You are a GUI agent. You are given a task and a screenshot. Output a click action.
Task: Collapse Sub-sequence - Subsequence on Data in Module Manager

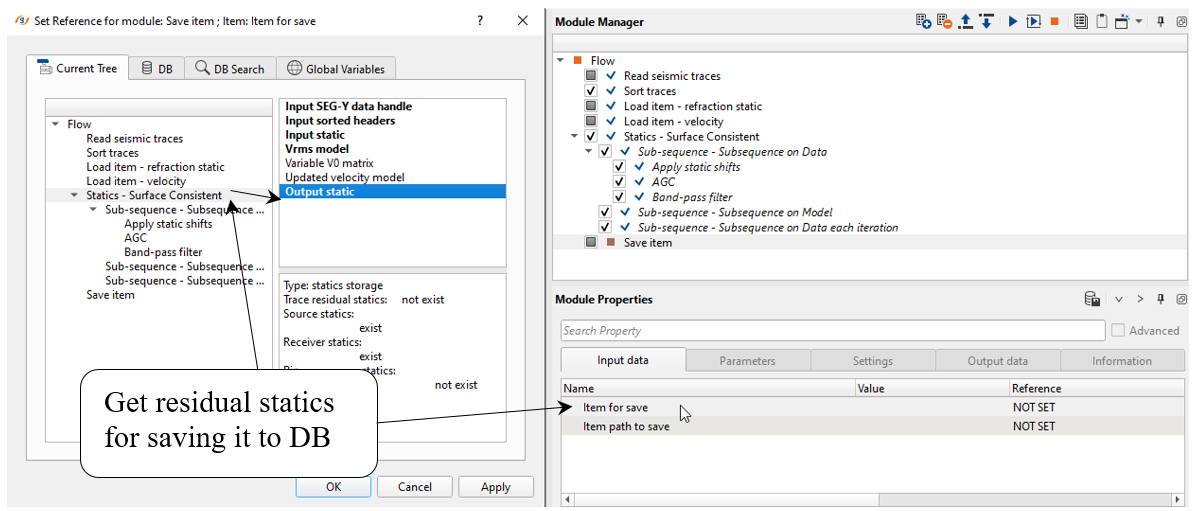[589, 152]
